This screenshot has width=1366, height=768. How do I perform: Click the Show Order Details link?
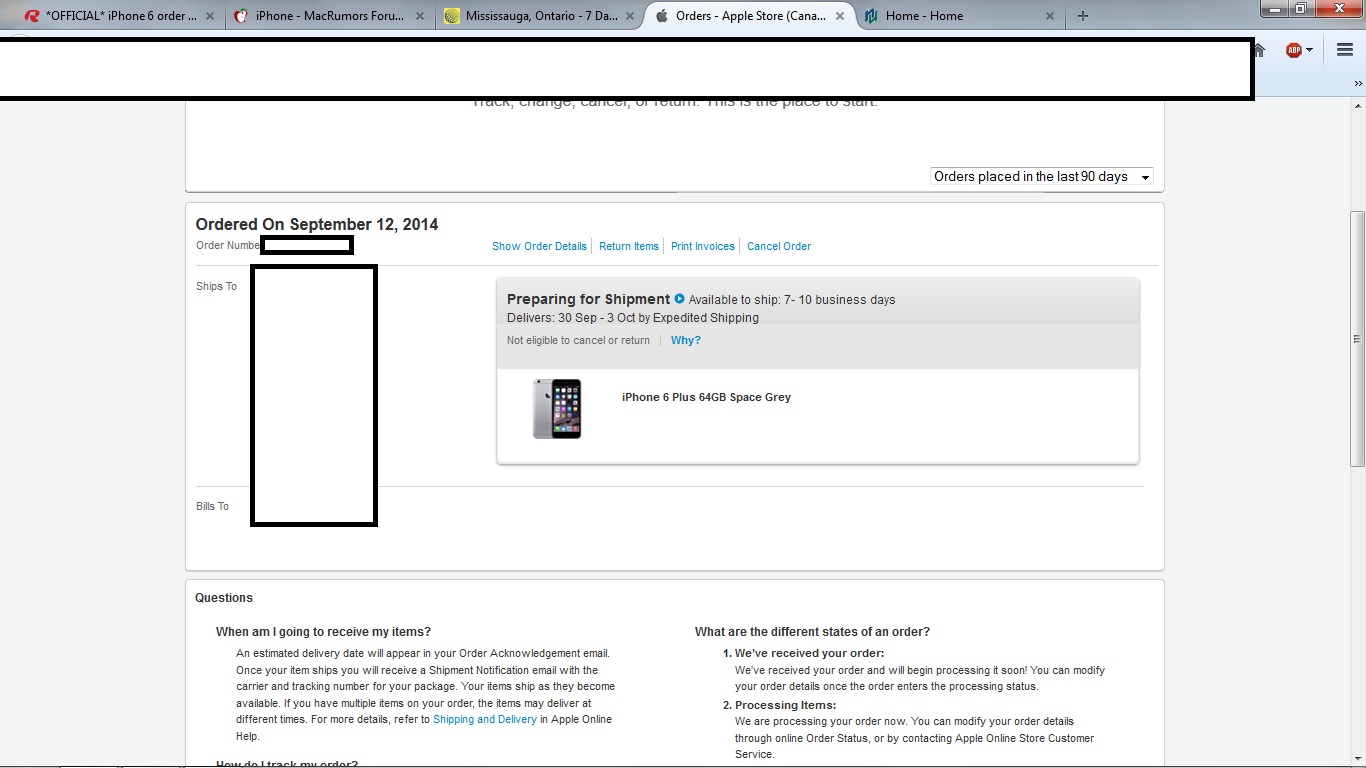[539, 246]
